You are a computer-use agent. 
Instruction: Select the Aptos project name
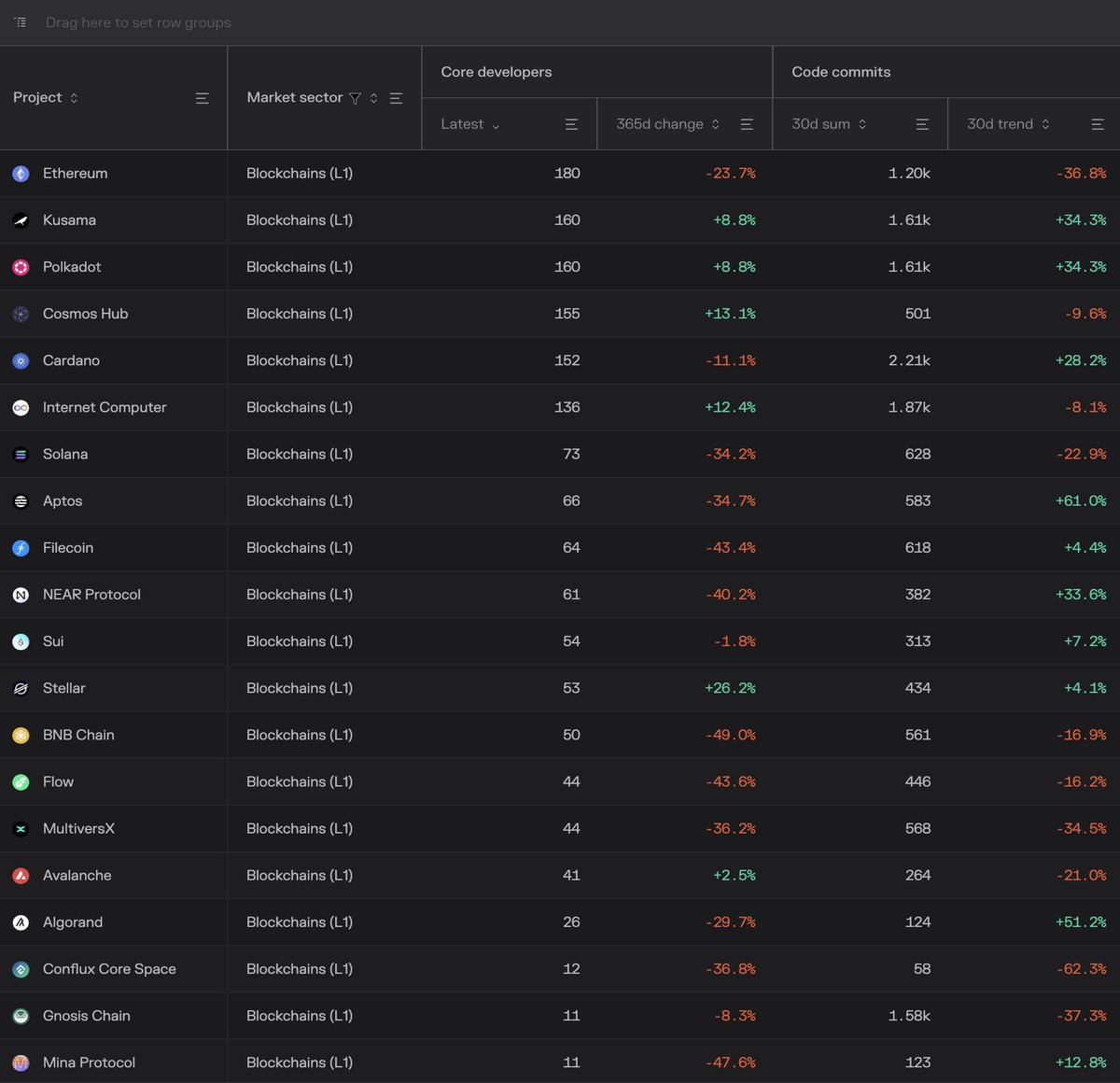[63, 501]
